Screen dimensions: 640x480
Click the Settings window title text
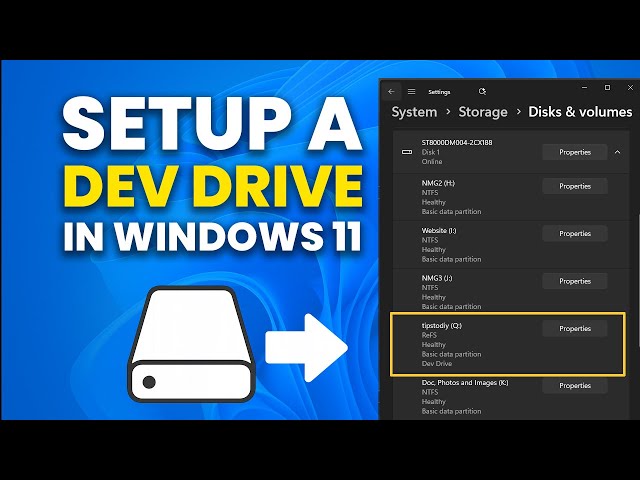[x=439, y=92]
